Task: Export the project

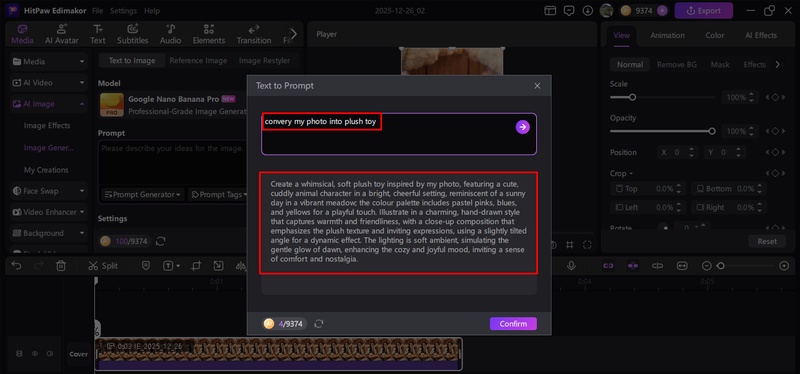Action: click(704, 11)
